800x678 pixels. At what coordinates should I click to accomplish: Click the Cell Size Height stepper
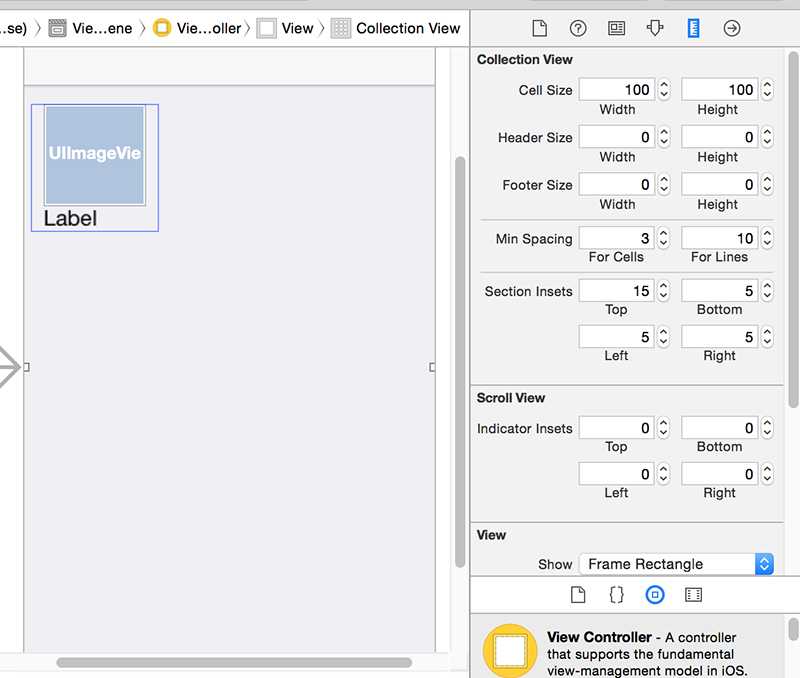(767, 90)
